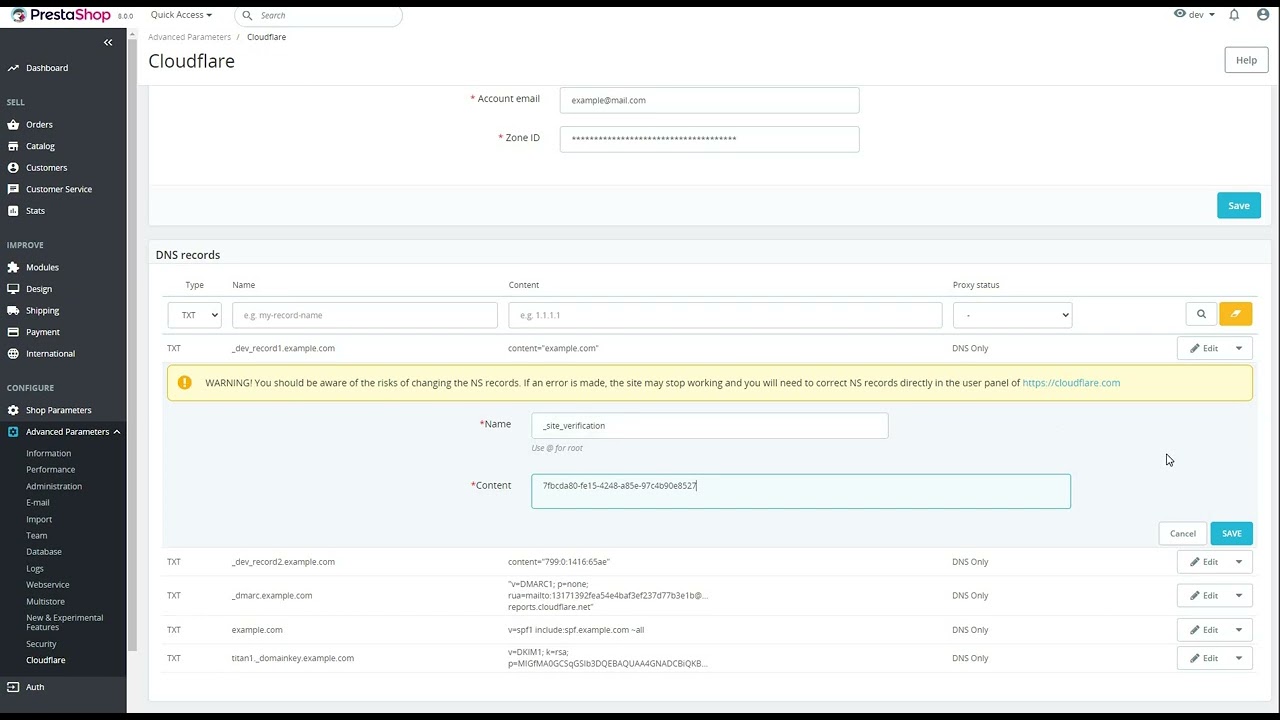
Task: Open the Cloudflare submenu item
Action: (x=46, y=660)
